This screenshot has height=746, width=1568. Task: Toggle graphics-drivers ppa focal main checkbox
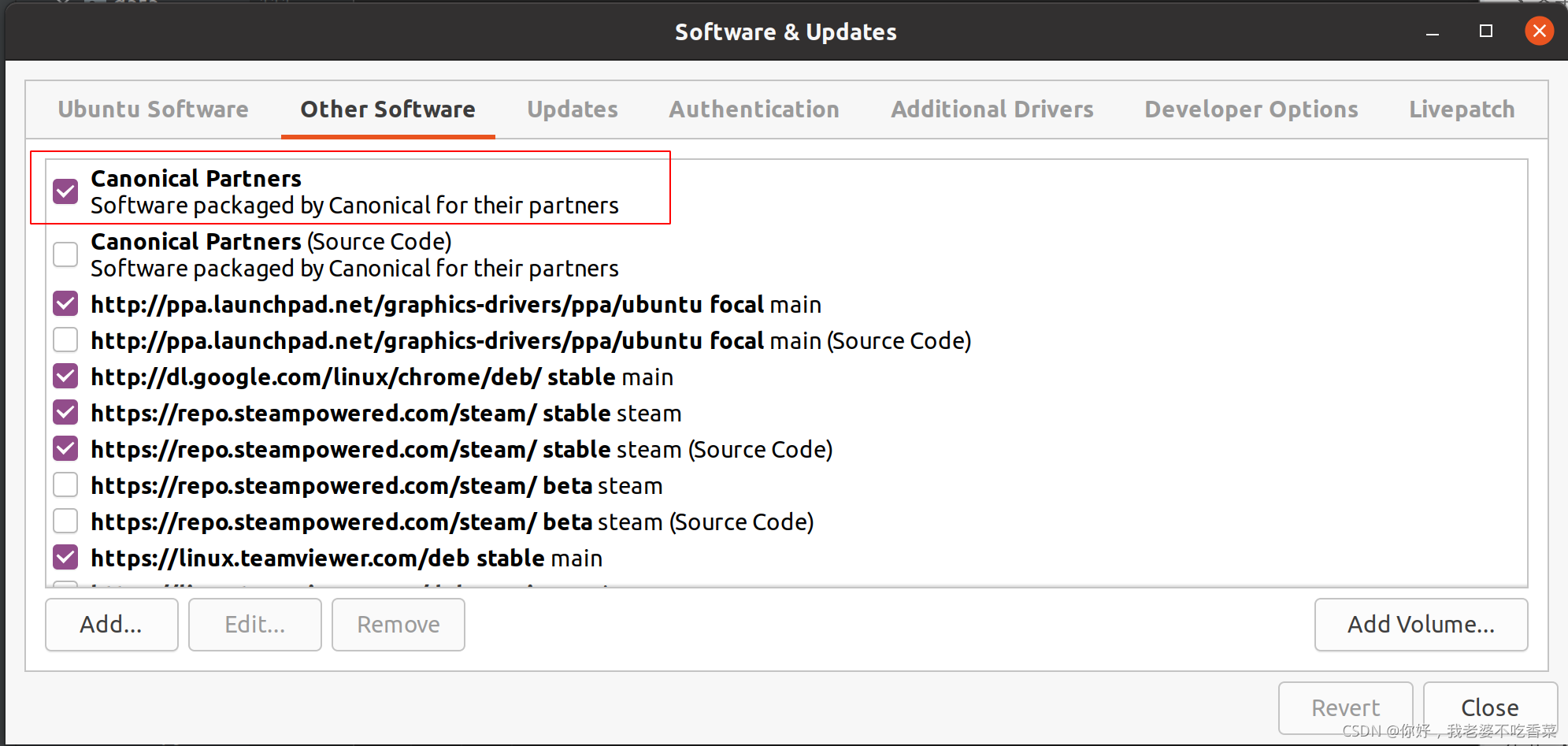tap(65, 304)
